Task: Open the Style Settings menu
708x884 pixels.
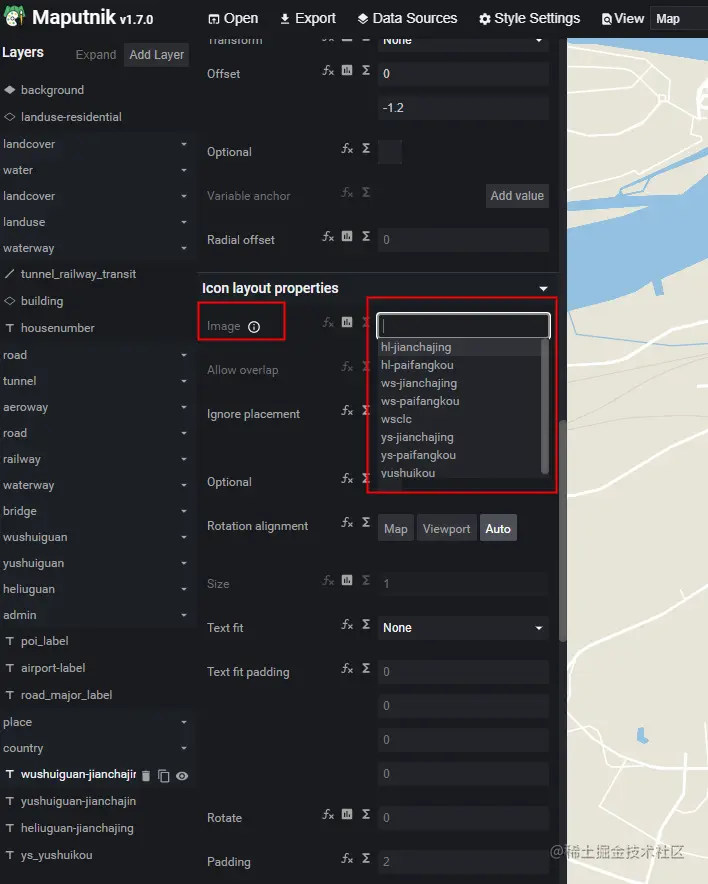Action: (x=529, y=19)
